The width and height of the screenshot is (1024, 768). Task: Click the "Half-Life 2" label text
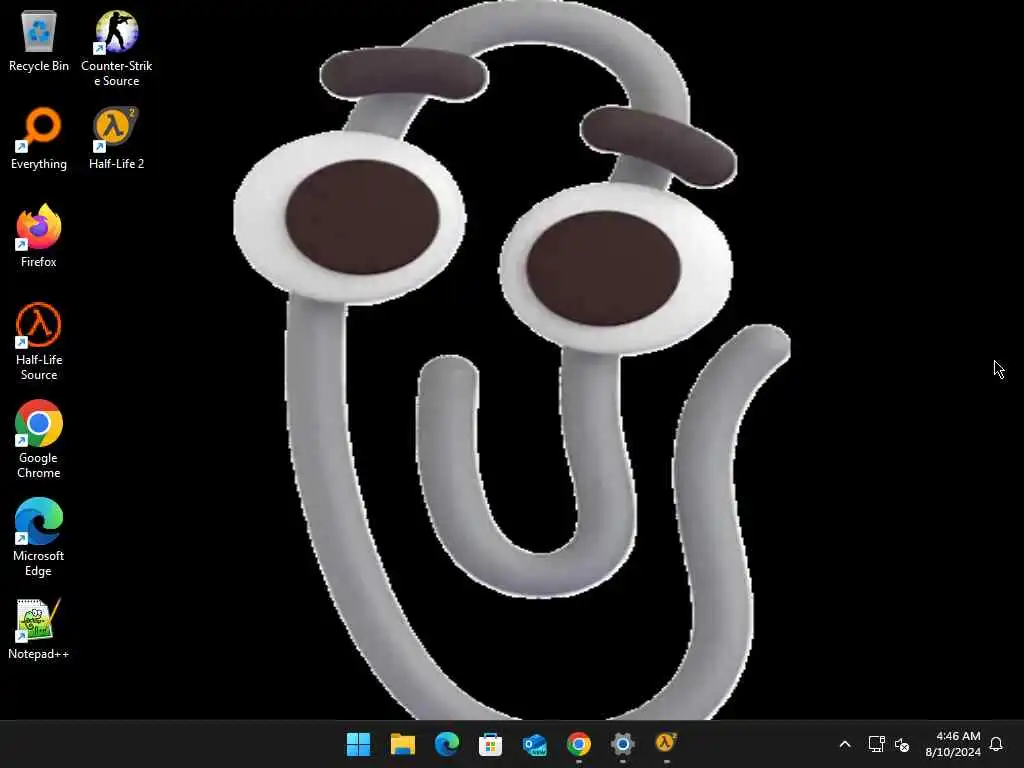coord(116,164)
